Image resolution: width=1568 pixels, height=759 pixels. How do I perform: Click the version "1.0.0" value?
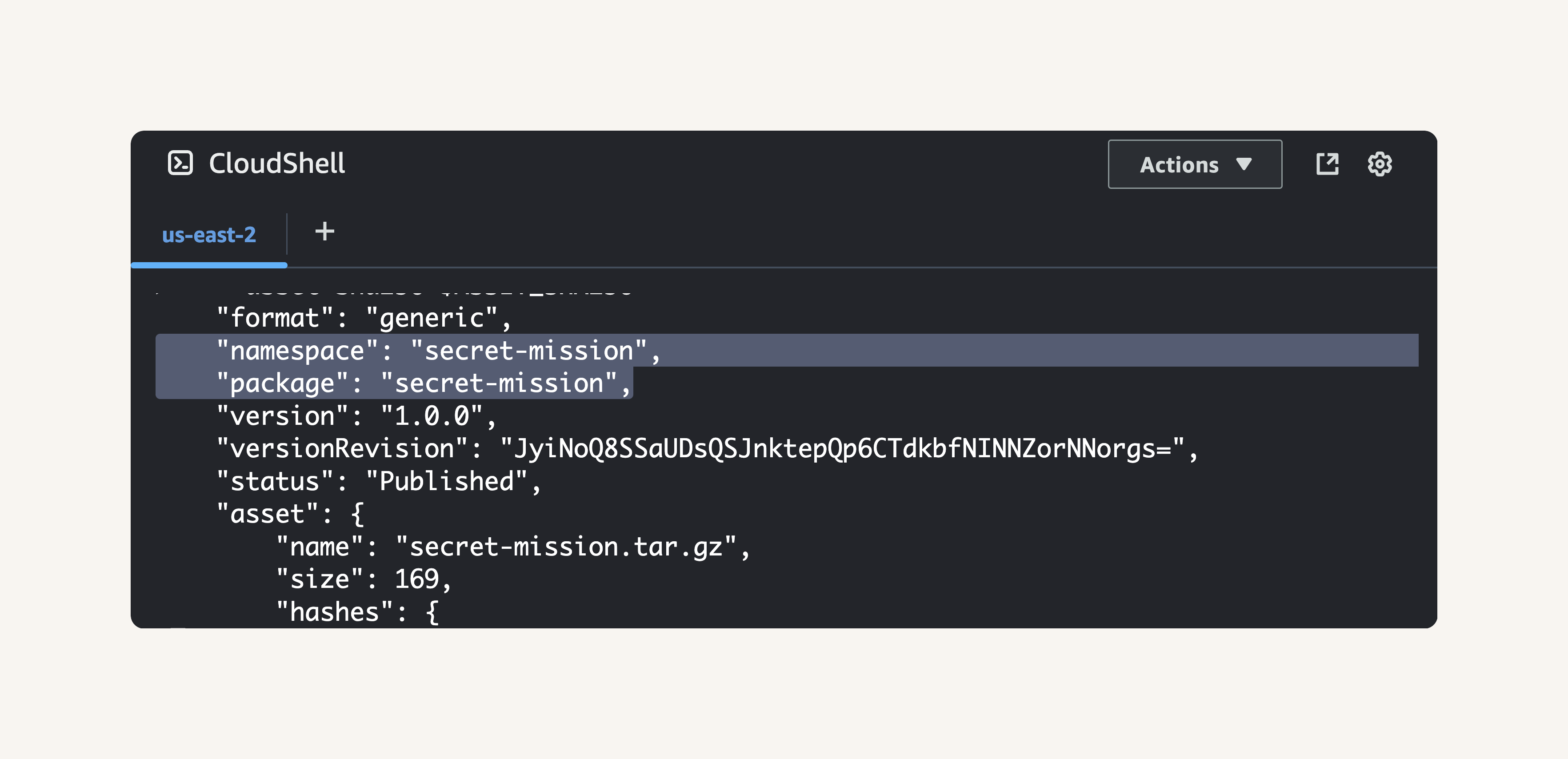pos(432,416)
